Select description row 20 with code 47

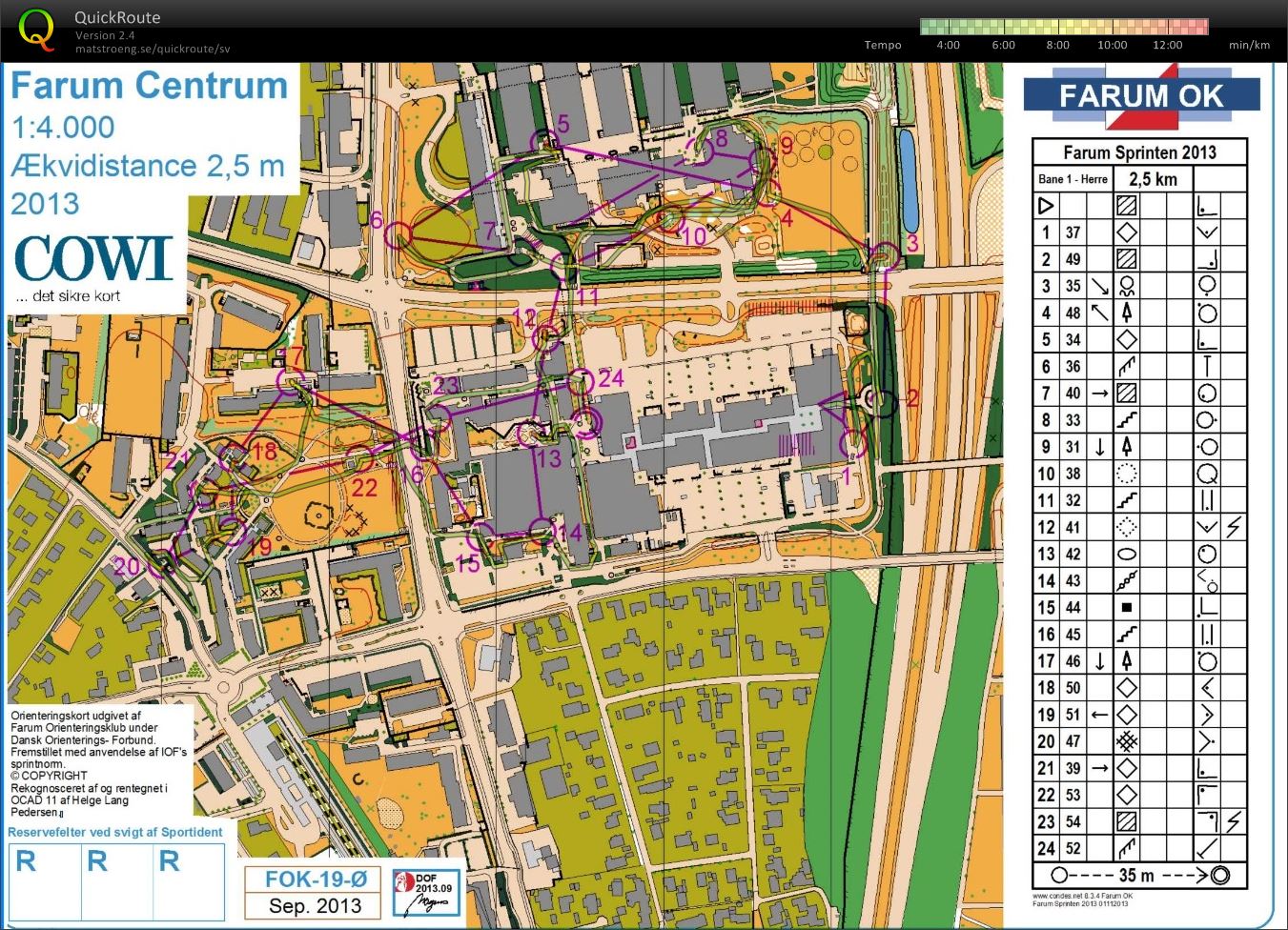[1139, 740]
